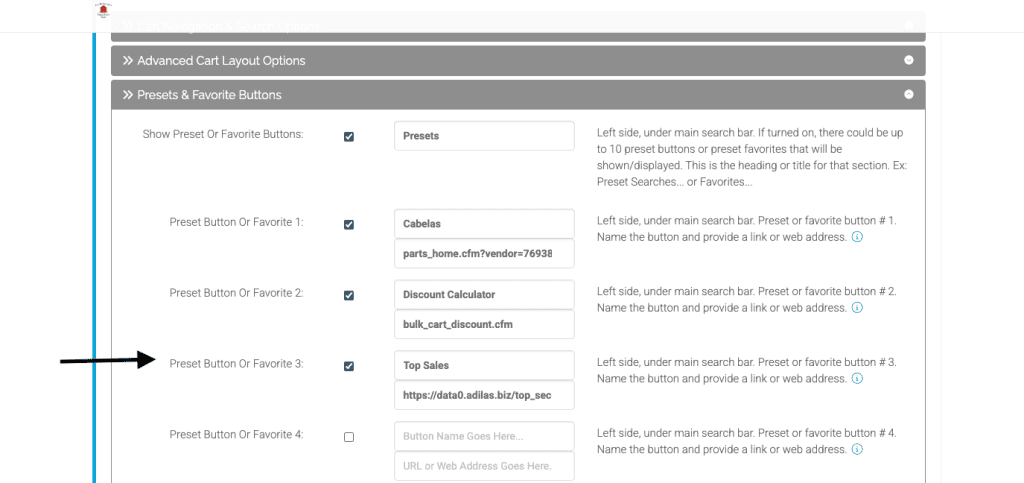The height and width of the screenshot is (483, 1024).
Task: Click the info icon for Preset Button 1
Action: click(x=857, y=237)
